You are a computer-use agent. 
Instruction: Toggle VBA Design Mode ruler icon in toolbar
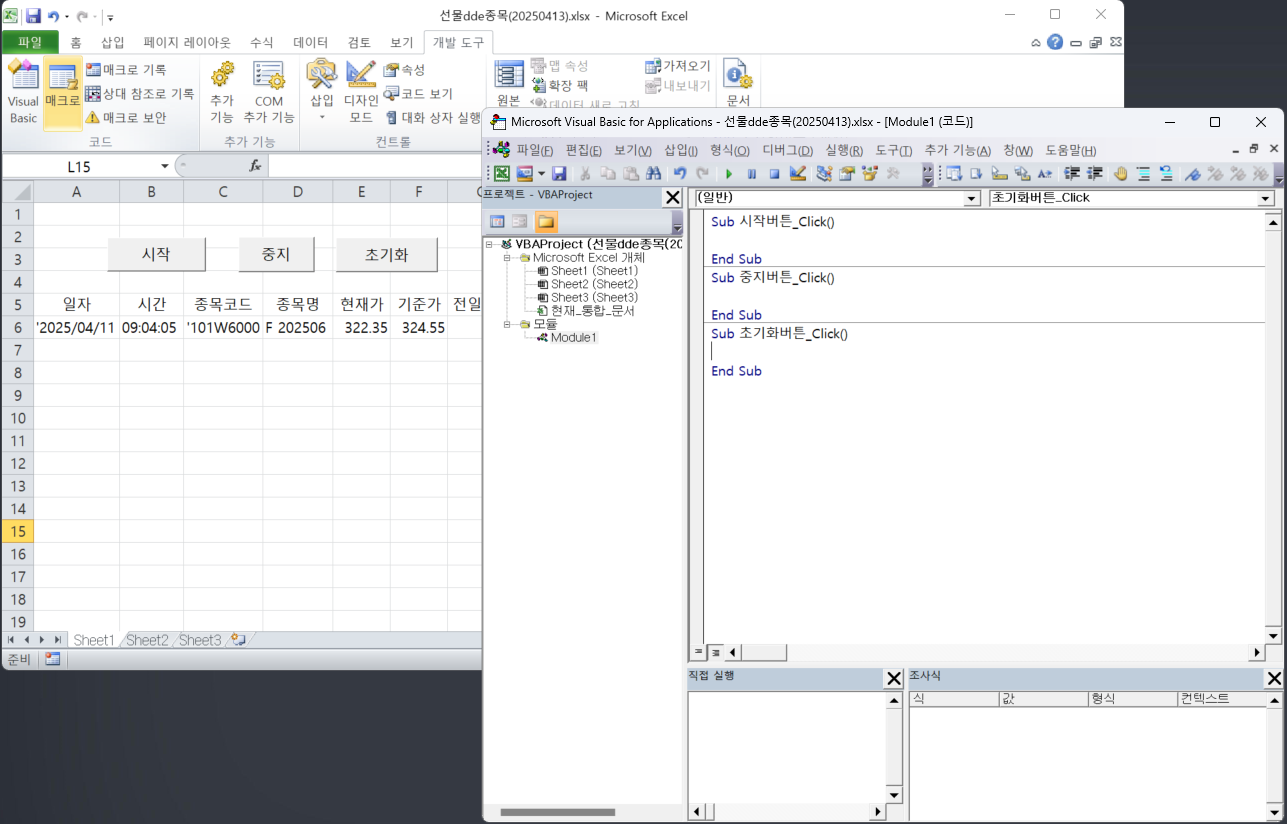click(x=797, y=173)
